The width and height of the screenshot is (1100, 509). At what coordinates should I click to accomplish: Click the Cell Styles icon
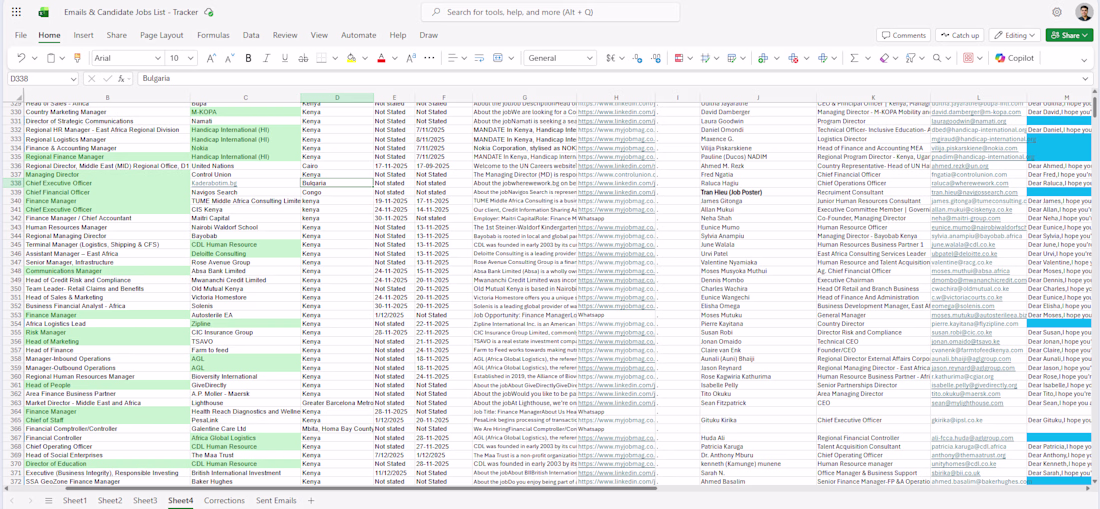732,58
